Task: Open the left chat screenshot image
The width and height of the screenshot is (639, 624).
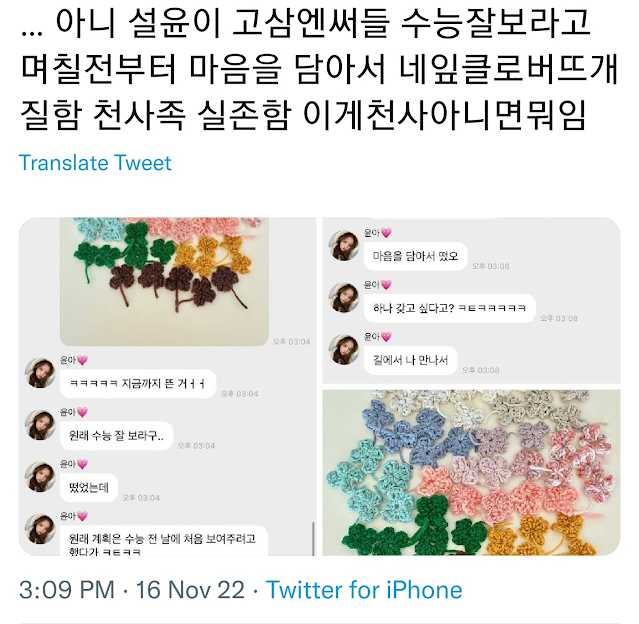Action: tap(167, 386)
